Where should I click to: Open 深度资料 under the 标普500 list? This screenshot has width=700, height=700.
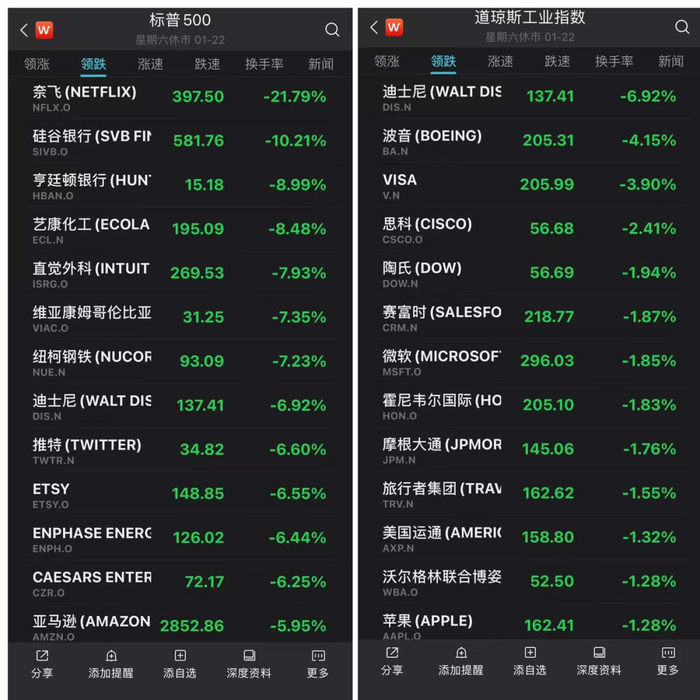(x=248, y=662)
